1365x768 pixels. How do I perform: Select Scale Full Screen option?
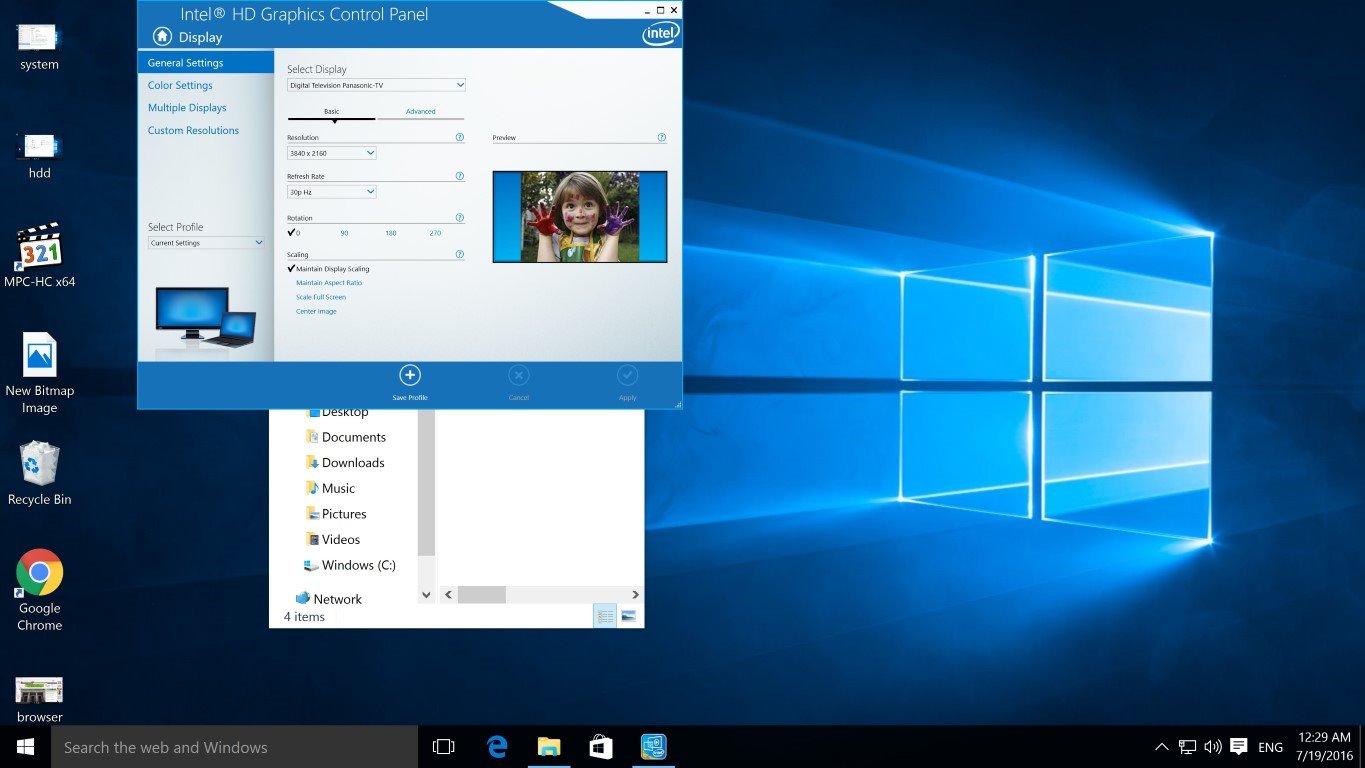(321, 297)
